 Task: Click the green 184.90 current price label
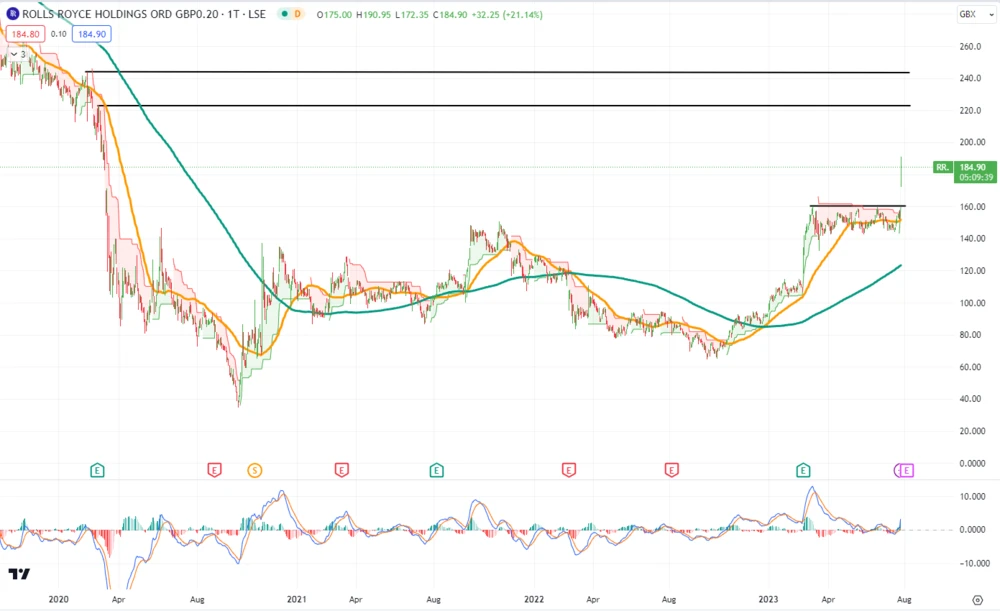pyautogui.click(x=977, y=167)
